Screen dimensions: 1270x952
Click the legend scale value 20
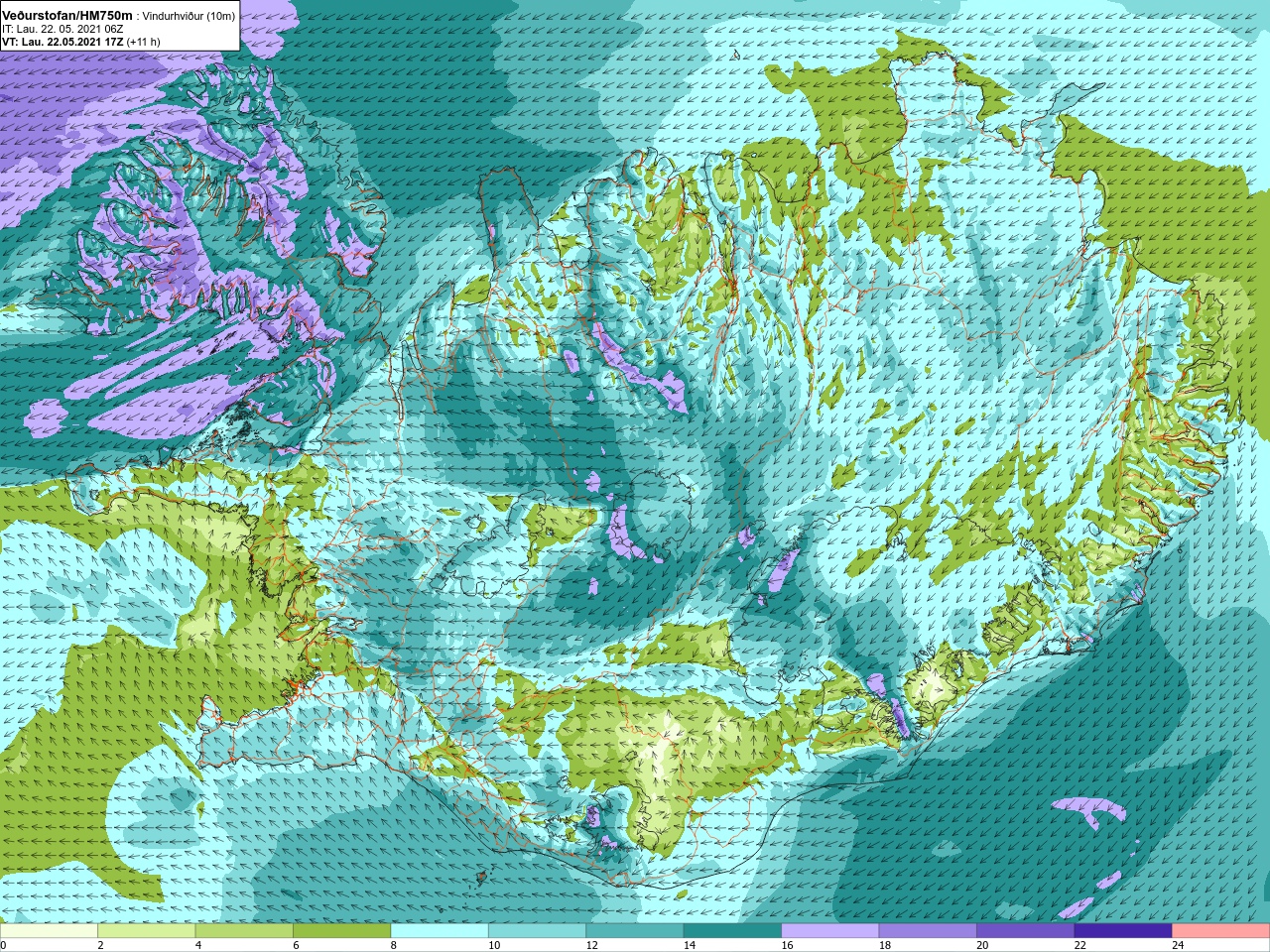coord(982,945)
